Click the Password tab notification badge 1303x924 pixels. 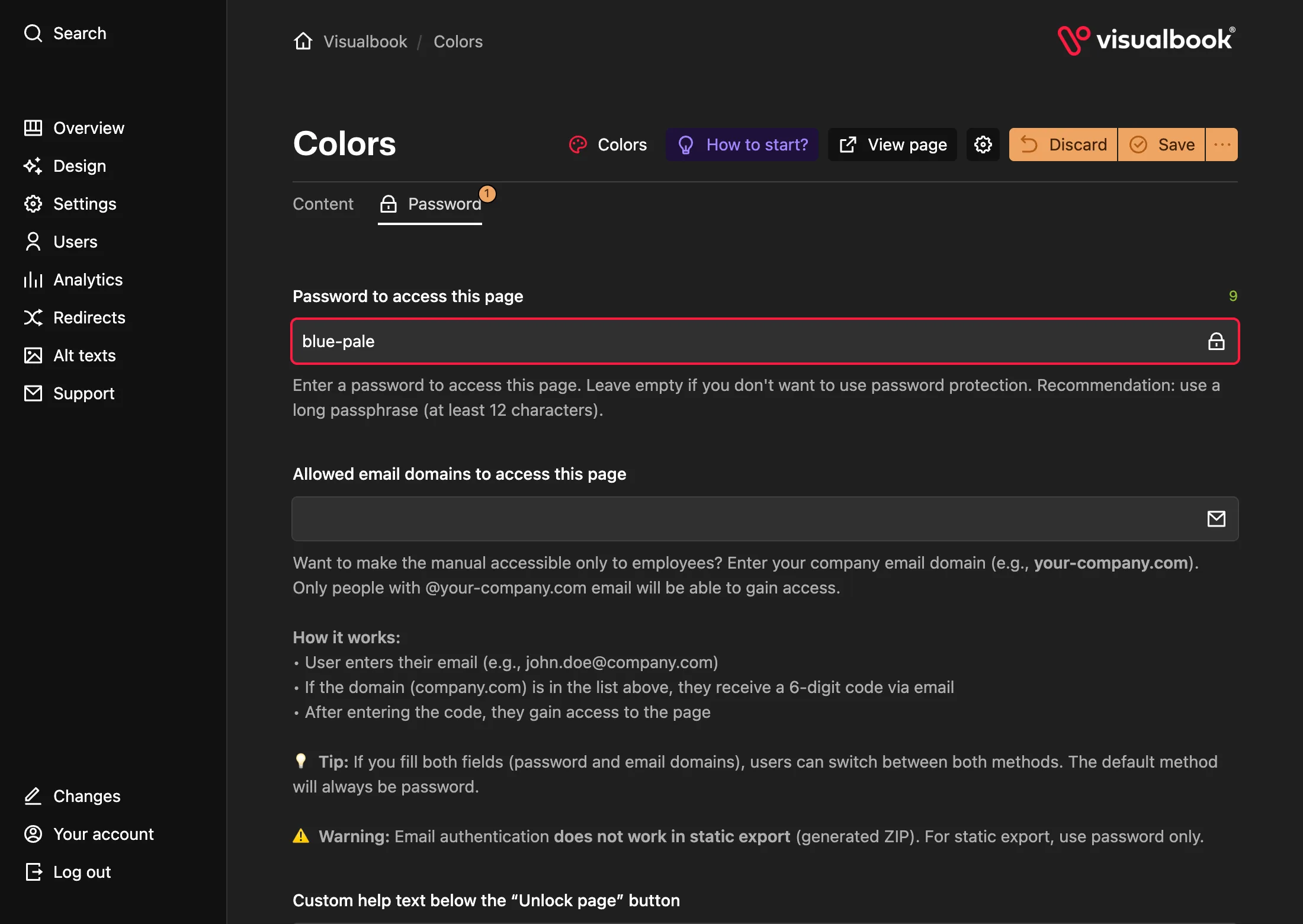tap(487, 194)
